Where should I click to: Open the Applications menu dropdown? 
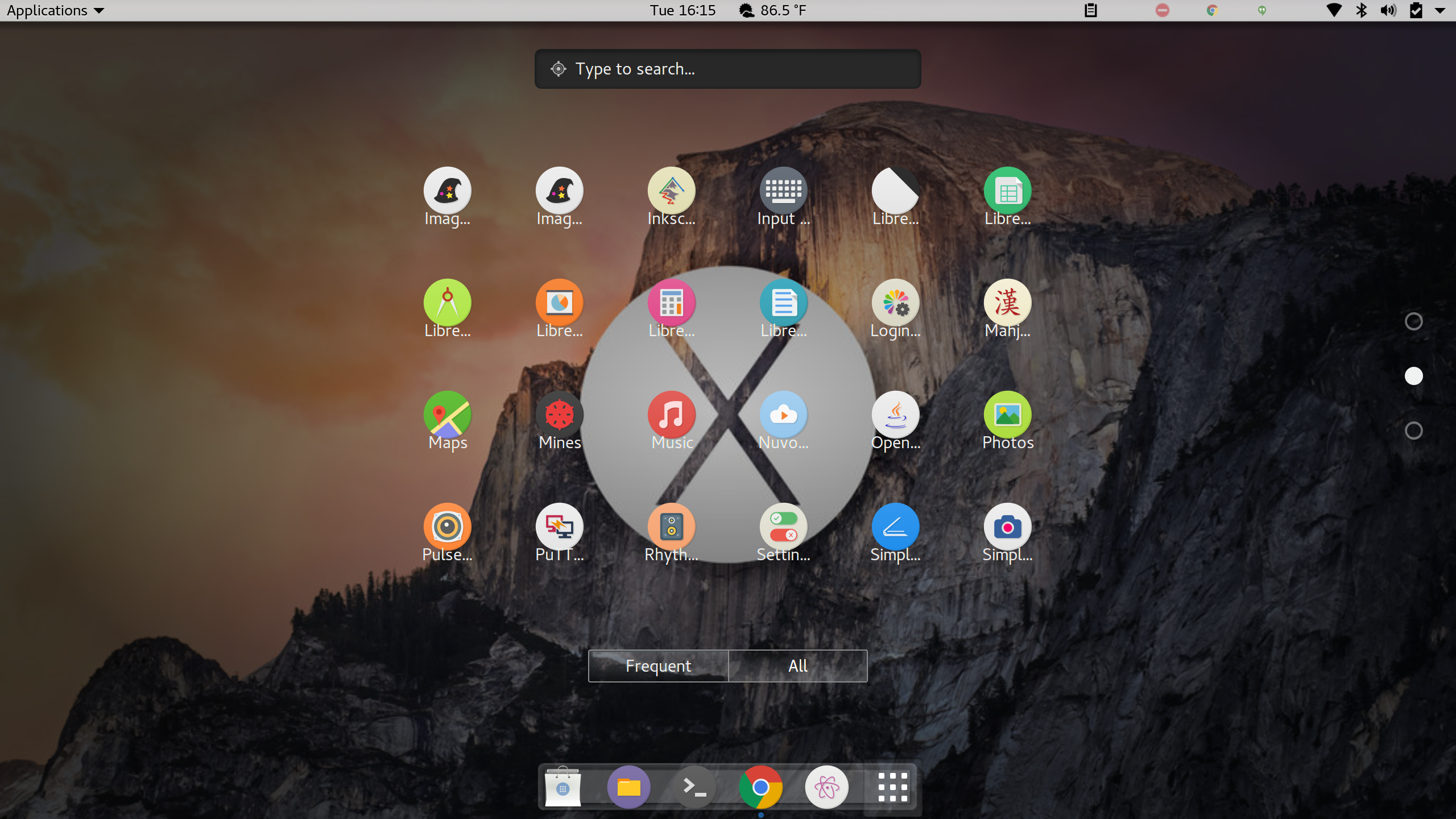(55, 10)
